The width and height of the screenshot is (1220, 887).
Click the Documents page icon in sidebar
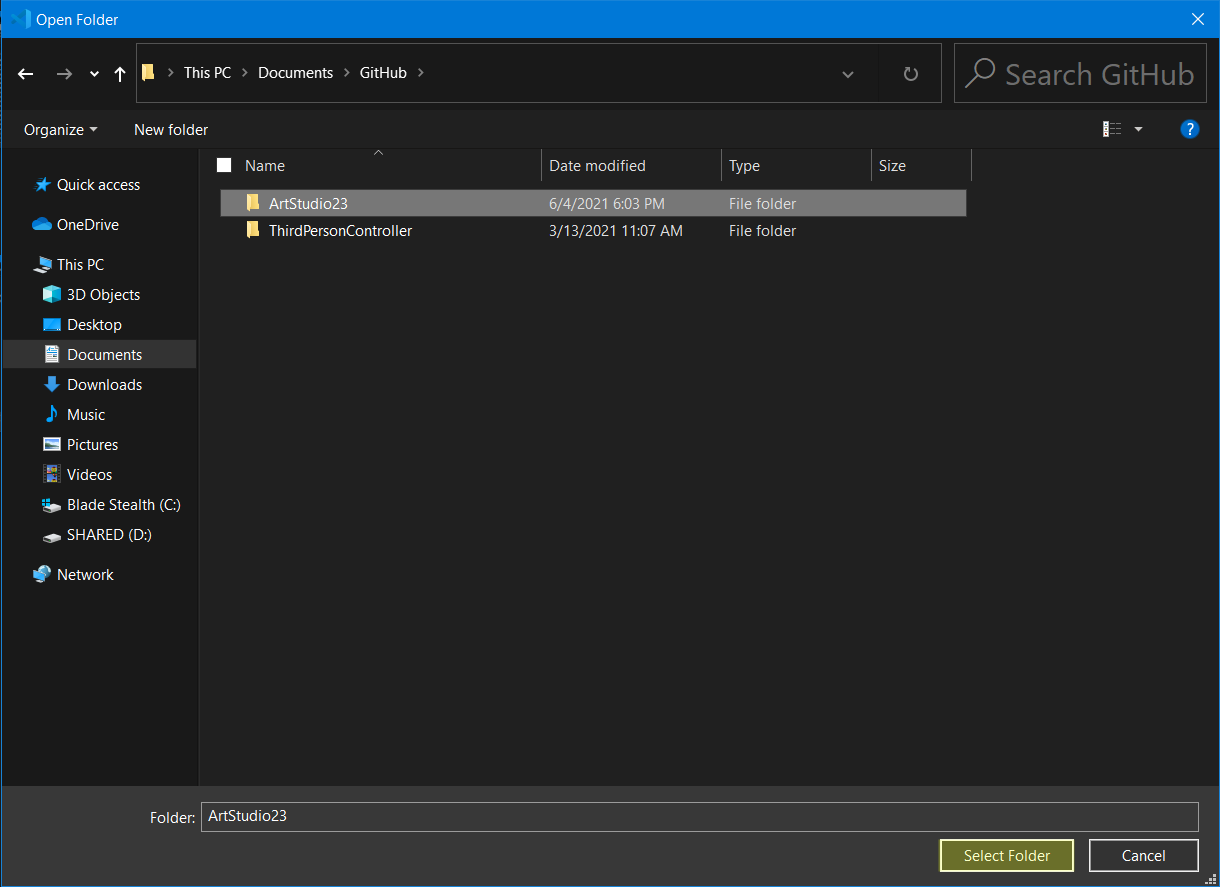[x=52, y=354]
